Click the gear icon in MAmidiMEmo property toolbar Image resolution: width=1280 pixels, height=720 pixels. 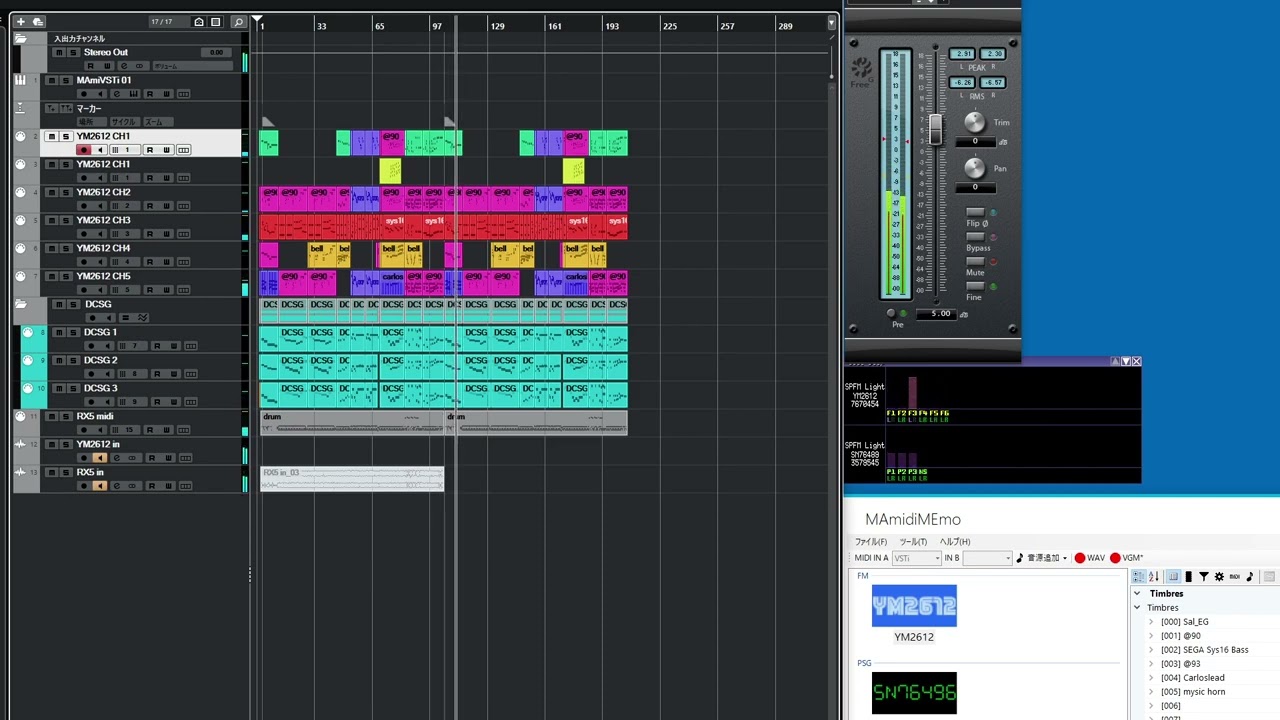pyautogui.click(x=1219, y=577)
